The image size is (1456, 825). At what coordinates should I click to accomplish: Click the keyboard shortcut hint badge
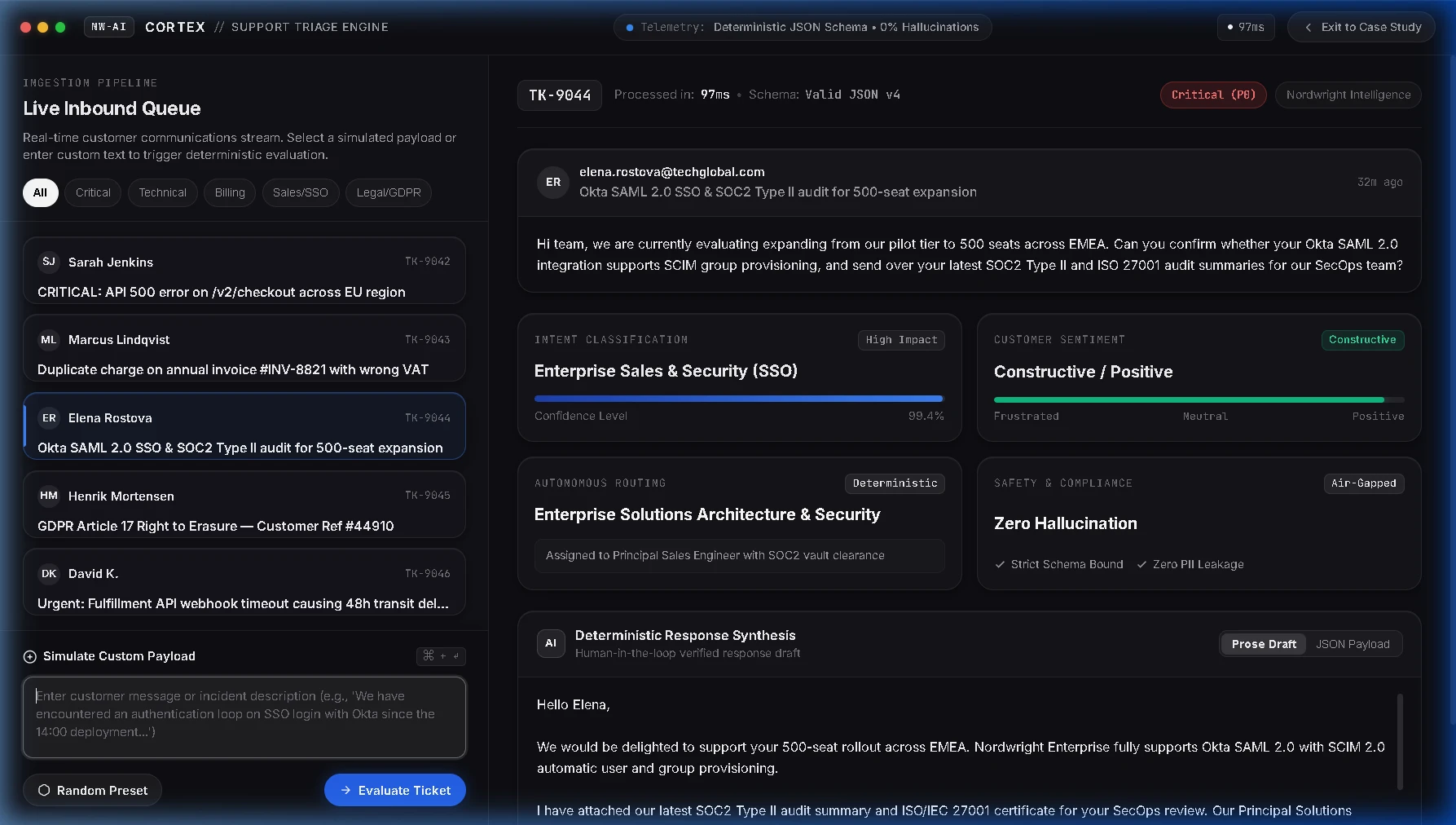441,656
